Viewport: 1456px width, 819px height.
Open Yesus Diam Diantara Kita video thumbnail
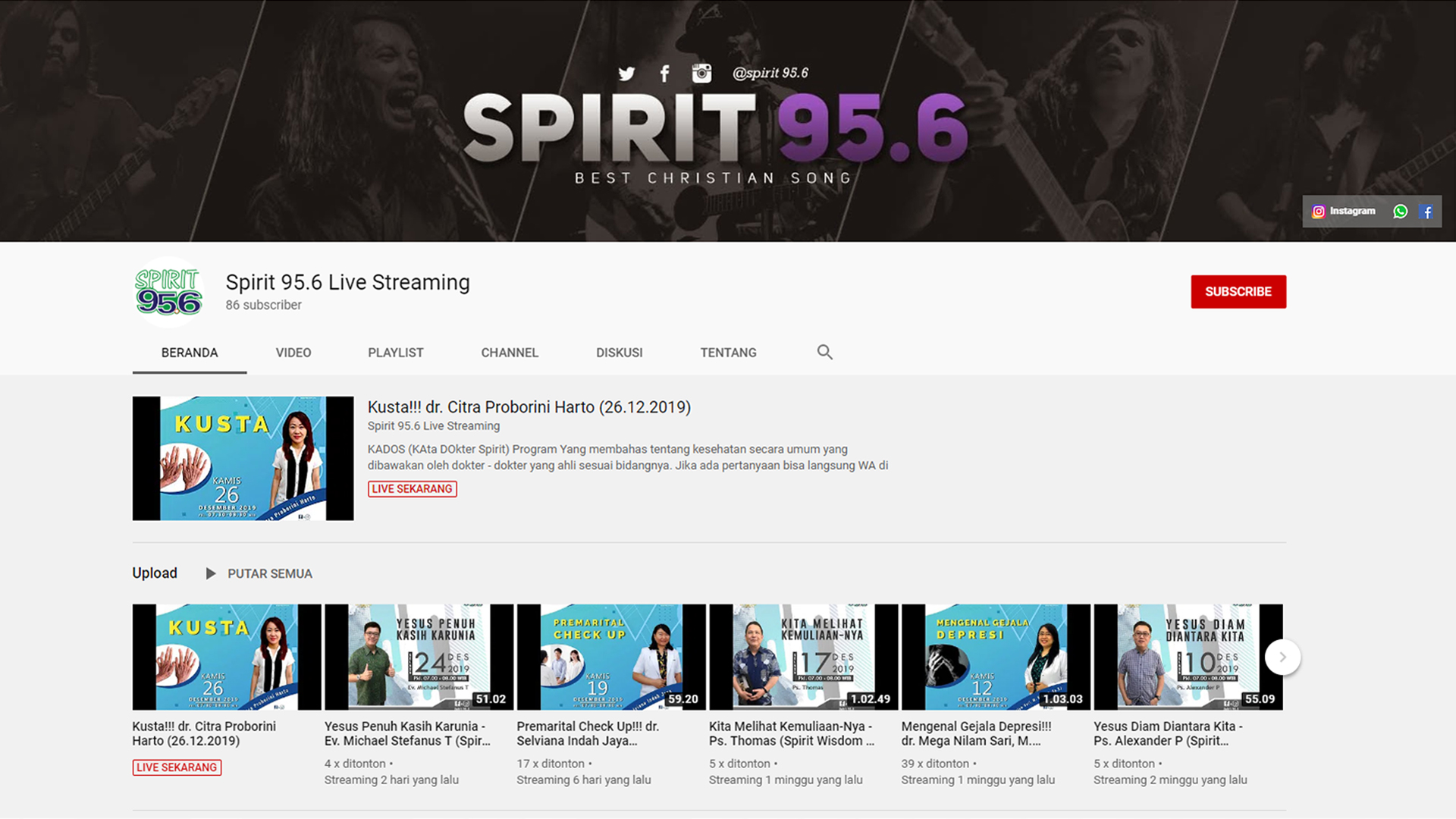tap(1188, 657)
